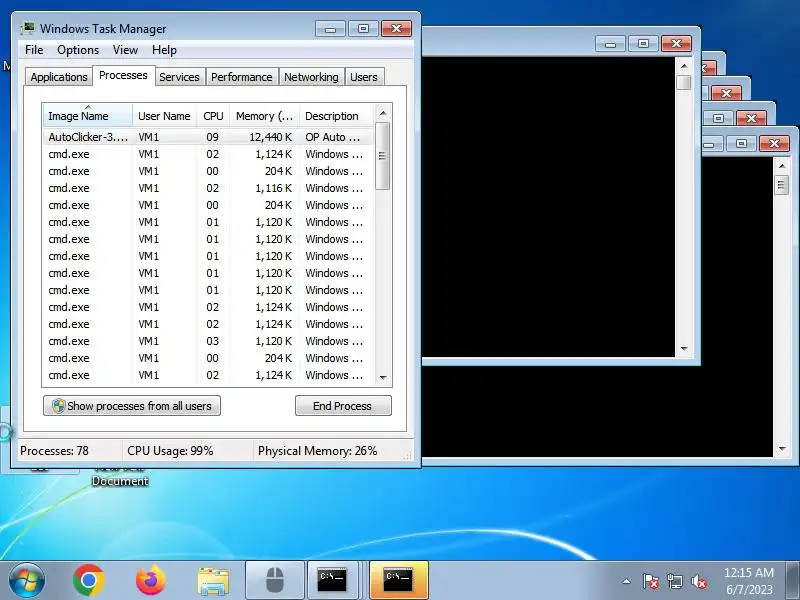Switch to the AutoClicker mouse taskbar button
This screenshot has width=800, height=600.
[275, 580]
